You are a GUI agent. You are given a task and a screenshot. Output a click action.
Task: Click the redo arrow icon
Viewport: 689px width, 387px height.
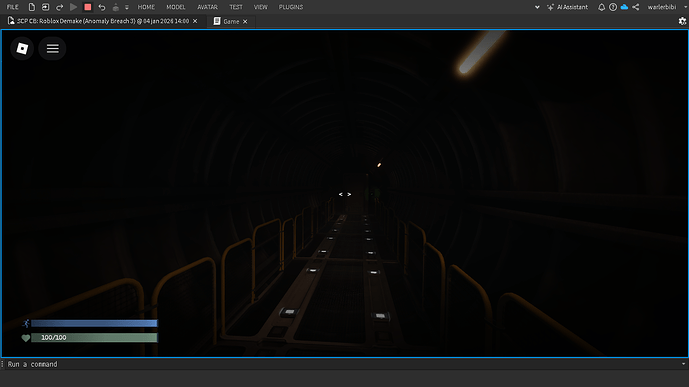(59, 7)
